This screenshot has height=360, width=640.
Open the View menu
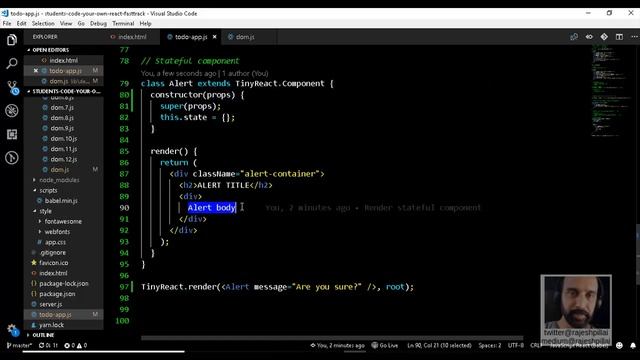66,24
